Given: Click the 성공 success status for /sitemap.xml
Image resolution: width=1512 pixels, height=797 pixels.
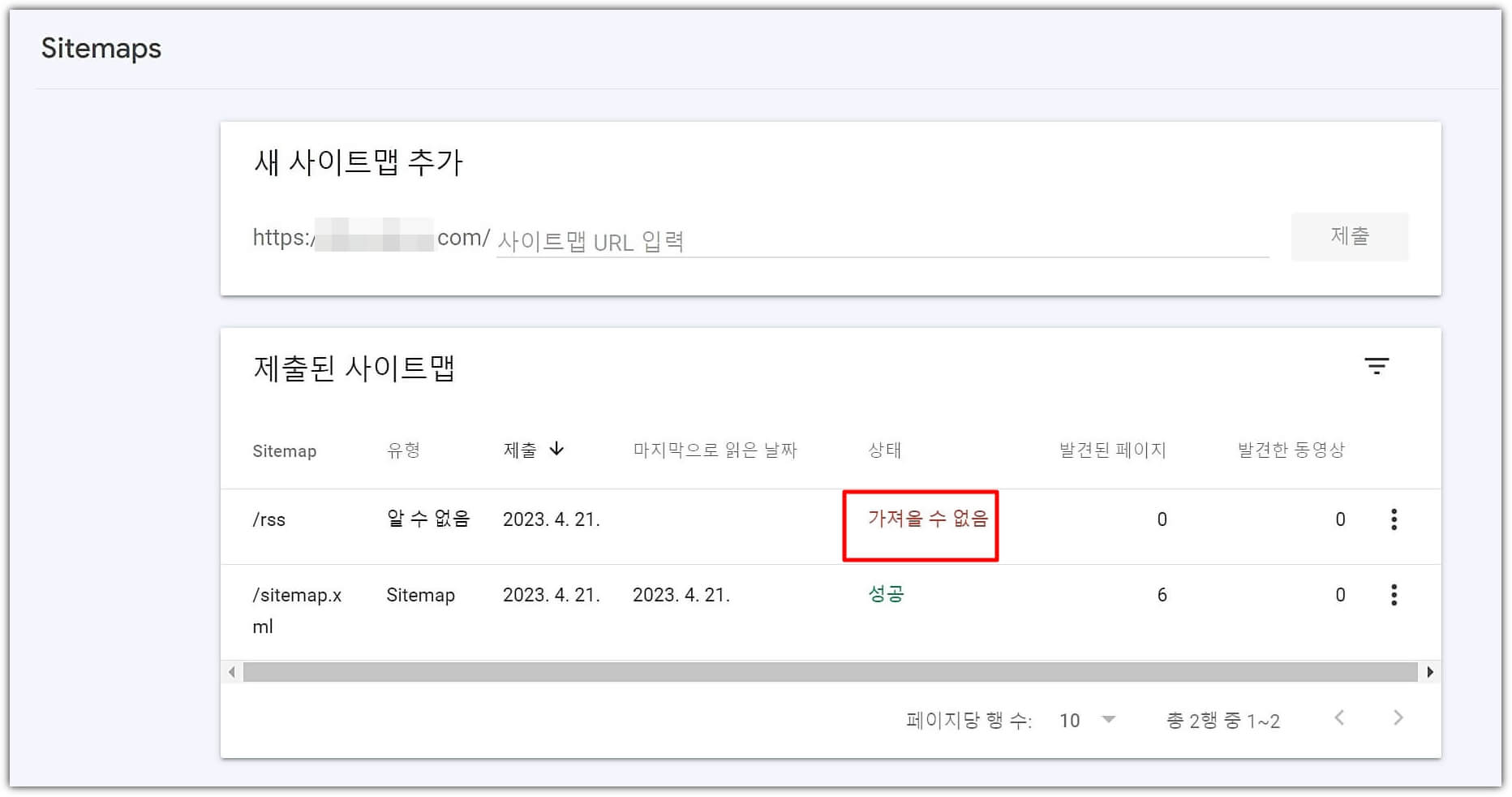Looking at the screenshot, I should [886, 593].
